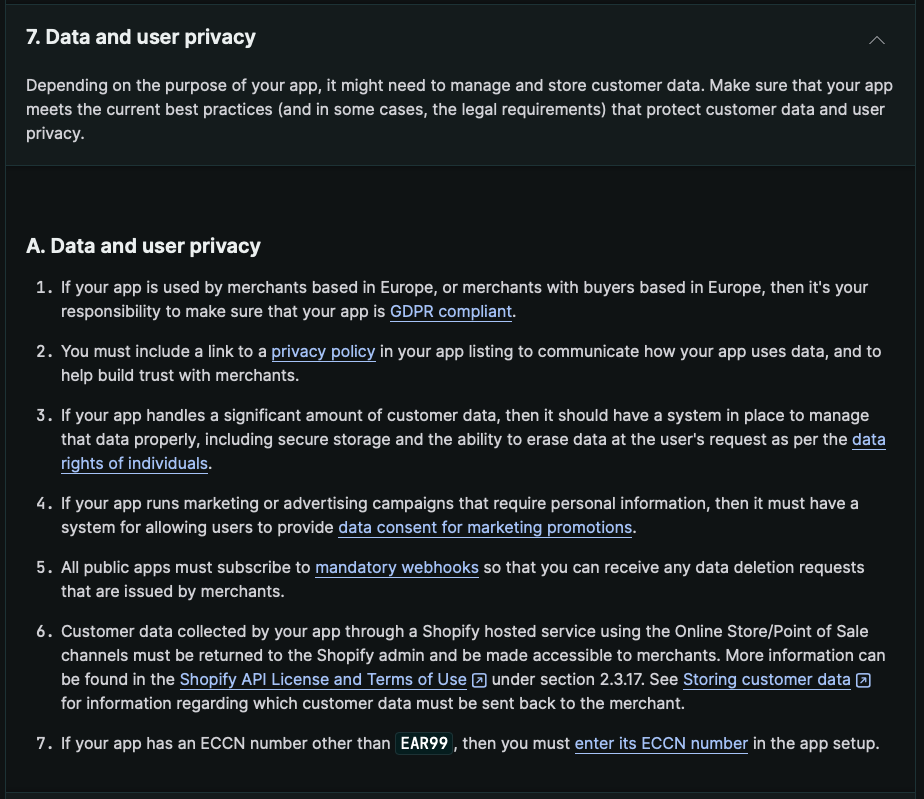This screenshot has height=799, width=924.
Task: Open the GDPR compliant link
Action: pos(450,311)
